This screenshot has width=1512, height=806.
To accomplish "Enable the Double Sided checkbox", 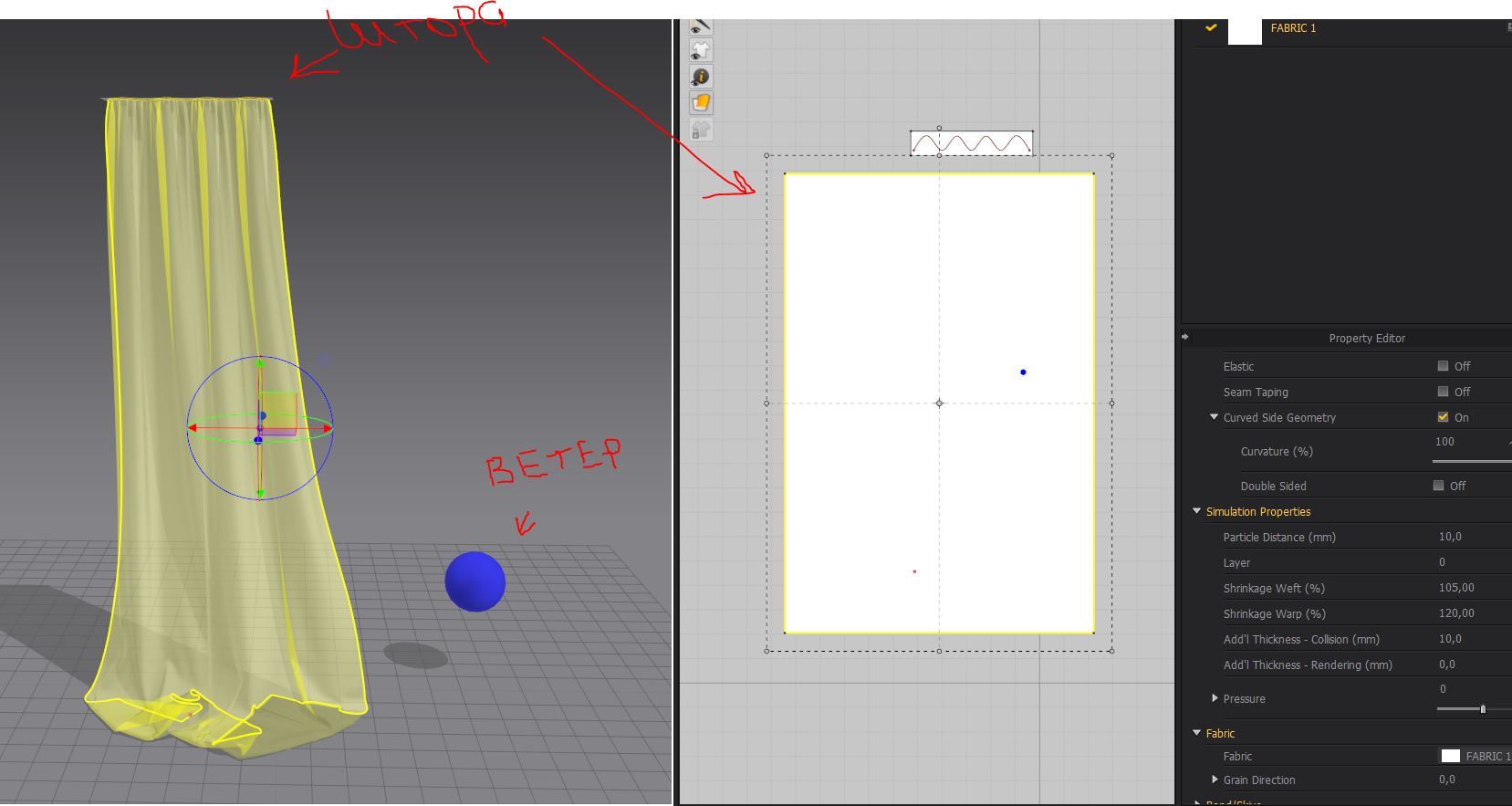I will (1438, 486).
